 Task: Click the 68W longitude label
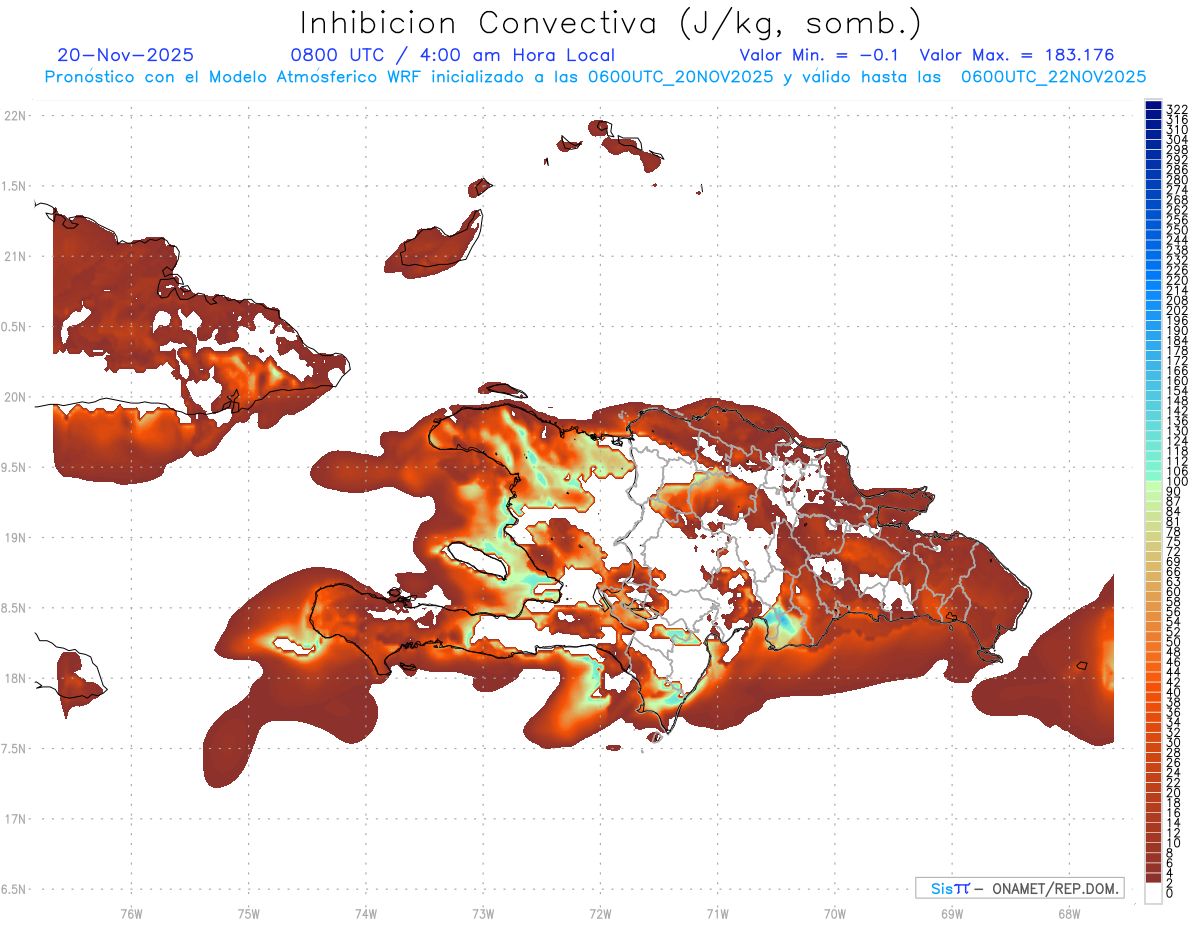tap(1068, 913)
